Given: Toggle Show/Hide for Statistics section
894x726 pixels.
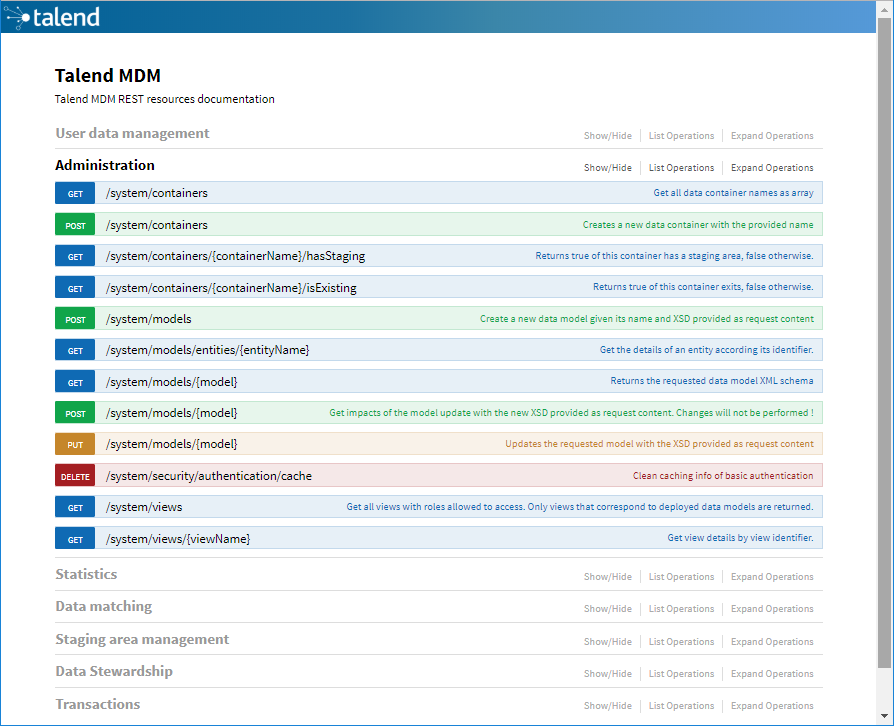Looking at the screenshot, I should [607, 577].
